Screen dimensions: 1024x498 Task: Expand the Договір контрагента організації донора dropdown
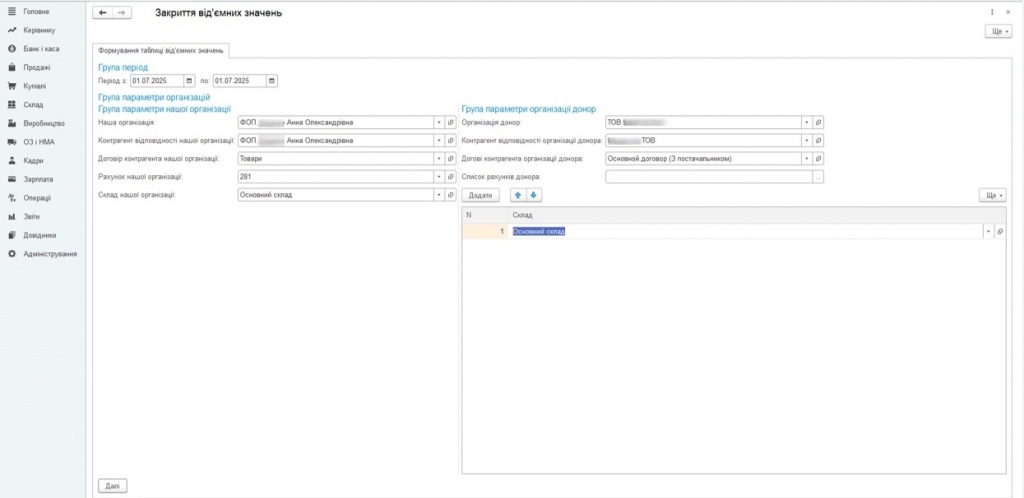pyautogui.click(x=807, y=158)
